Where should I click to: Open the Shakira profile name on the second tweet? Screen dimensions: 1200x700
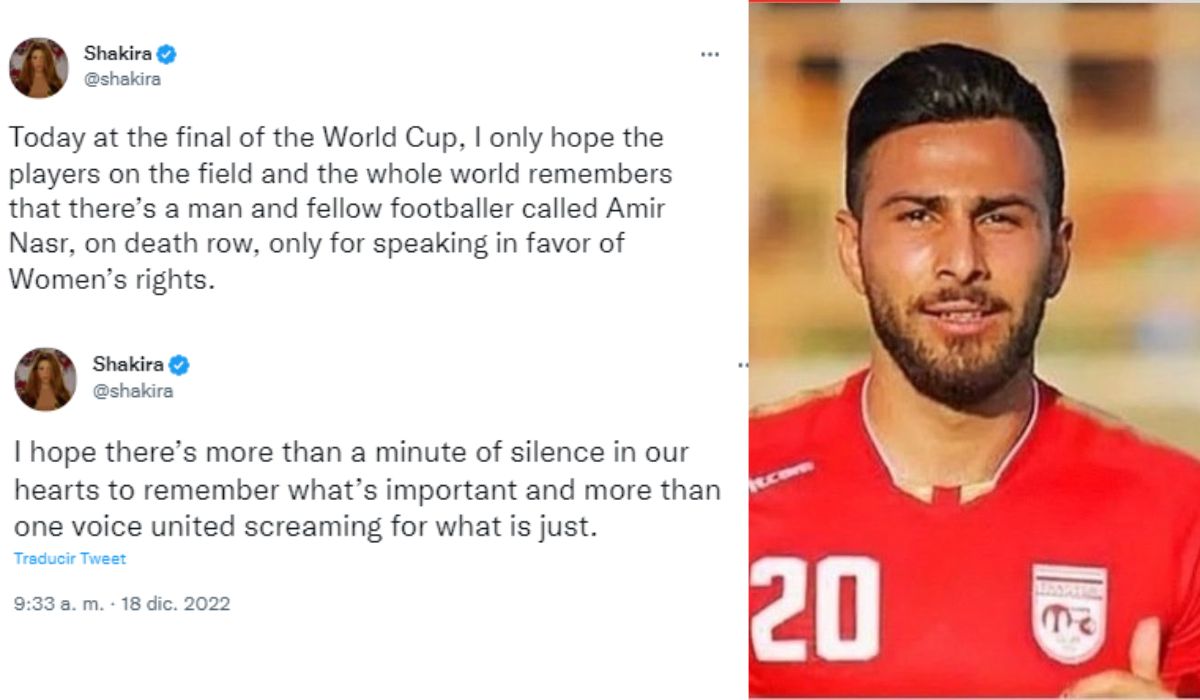point(130,365)
